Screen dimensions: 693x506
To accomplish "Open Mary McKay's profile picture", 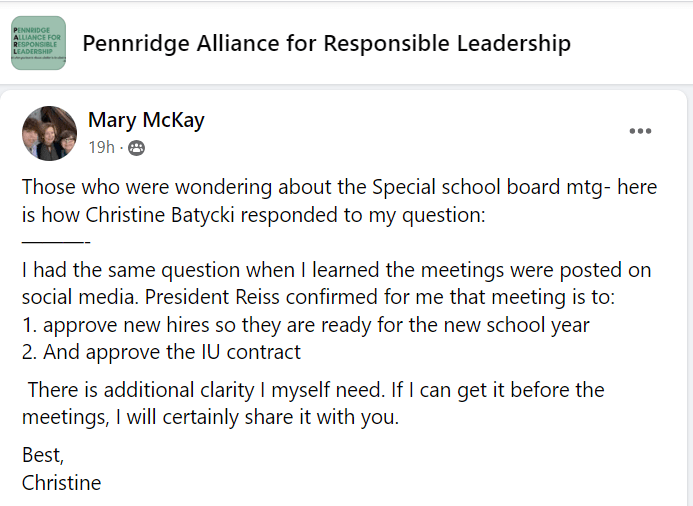I will [49, 133].
